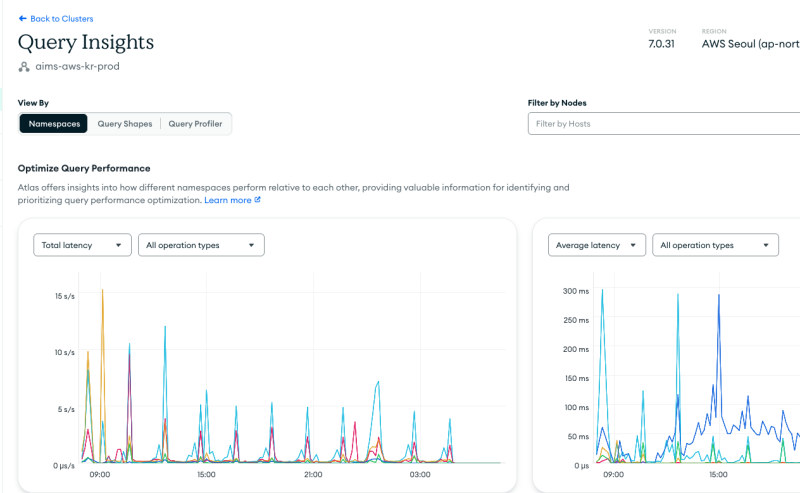The image size is (800, 493).
Task: Expand All operation types in right chart
Action: click(715, 245)
